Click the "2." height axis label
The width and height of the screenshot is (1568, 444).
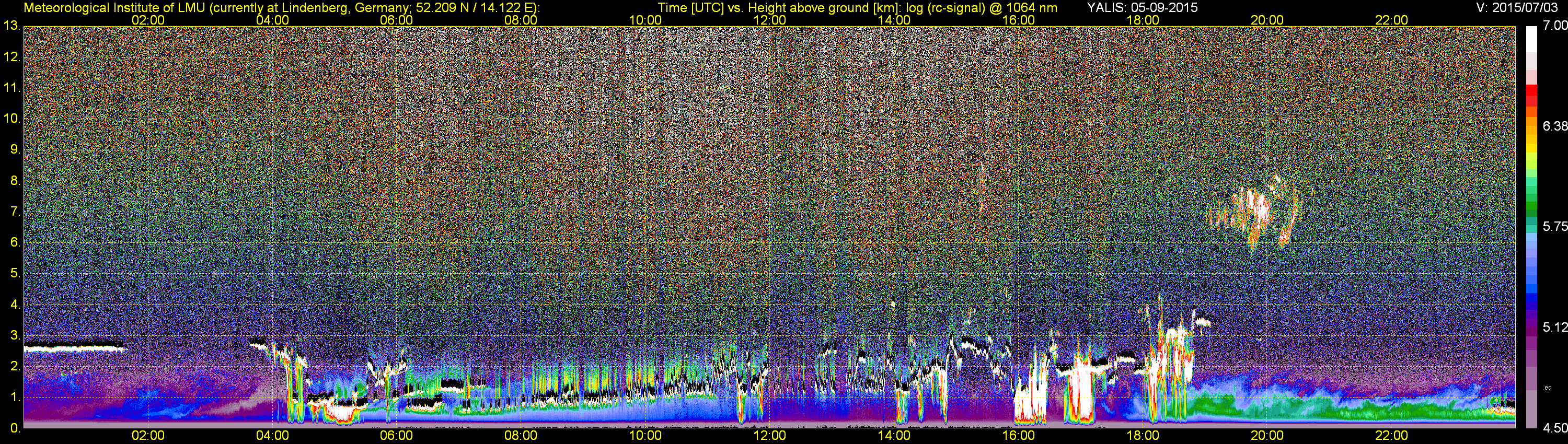15,366
